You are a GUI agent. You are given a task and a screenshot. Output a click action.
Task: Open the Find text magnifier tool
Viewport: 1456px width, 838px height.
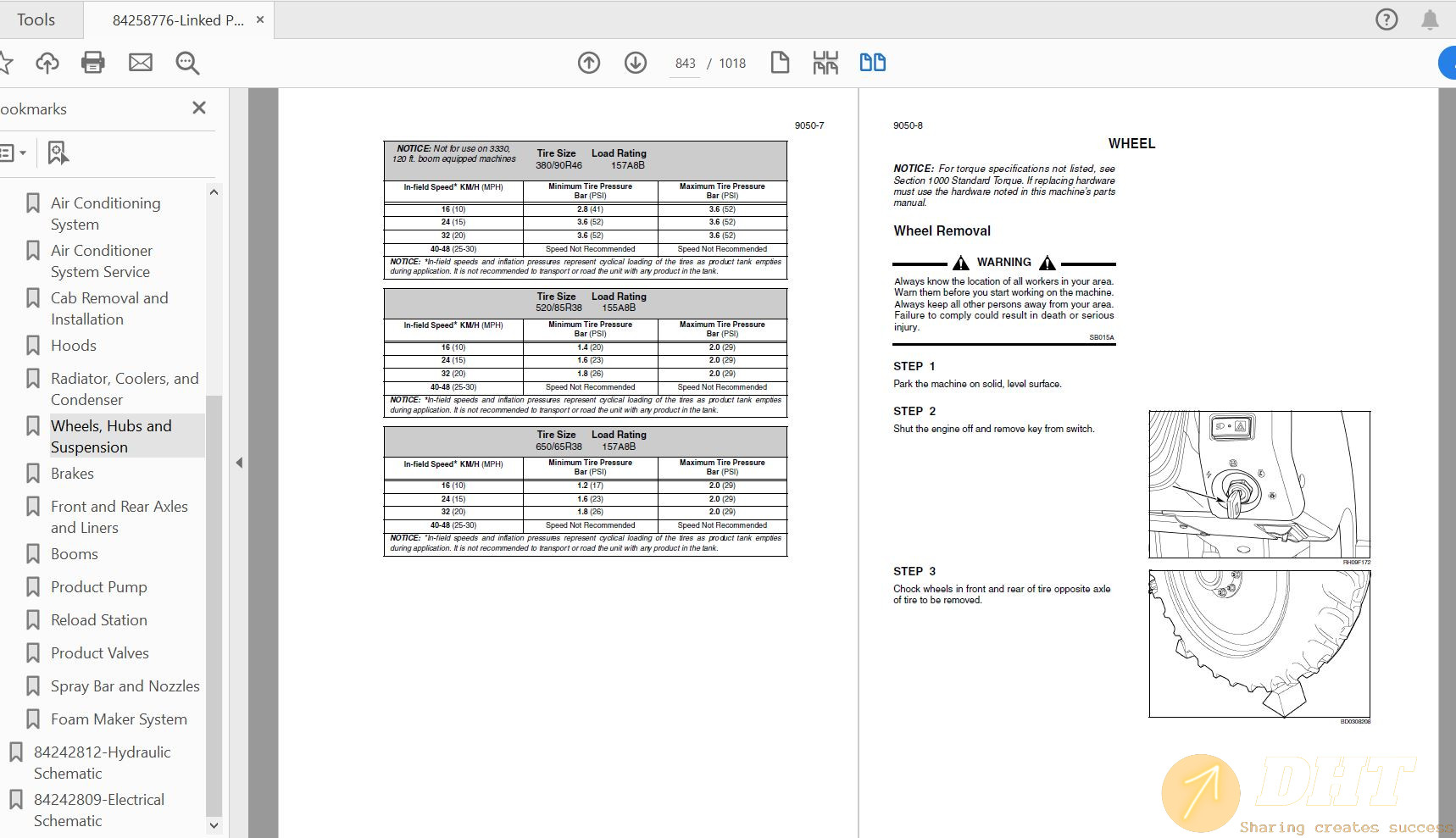click(x=187, y=63)
